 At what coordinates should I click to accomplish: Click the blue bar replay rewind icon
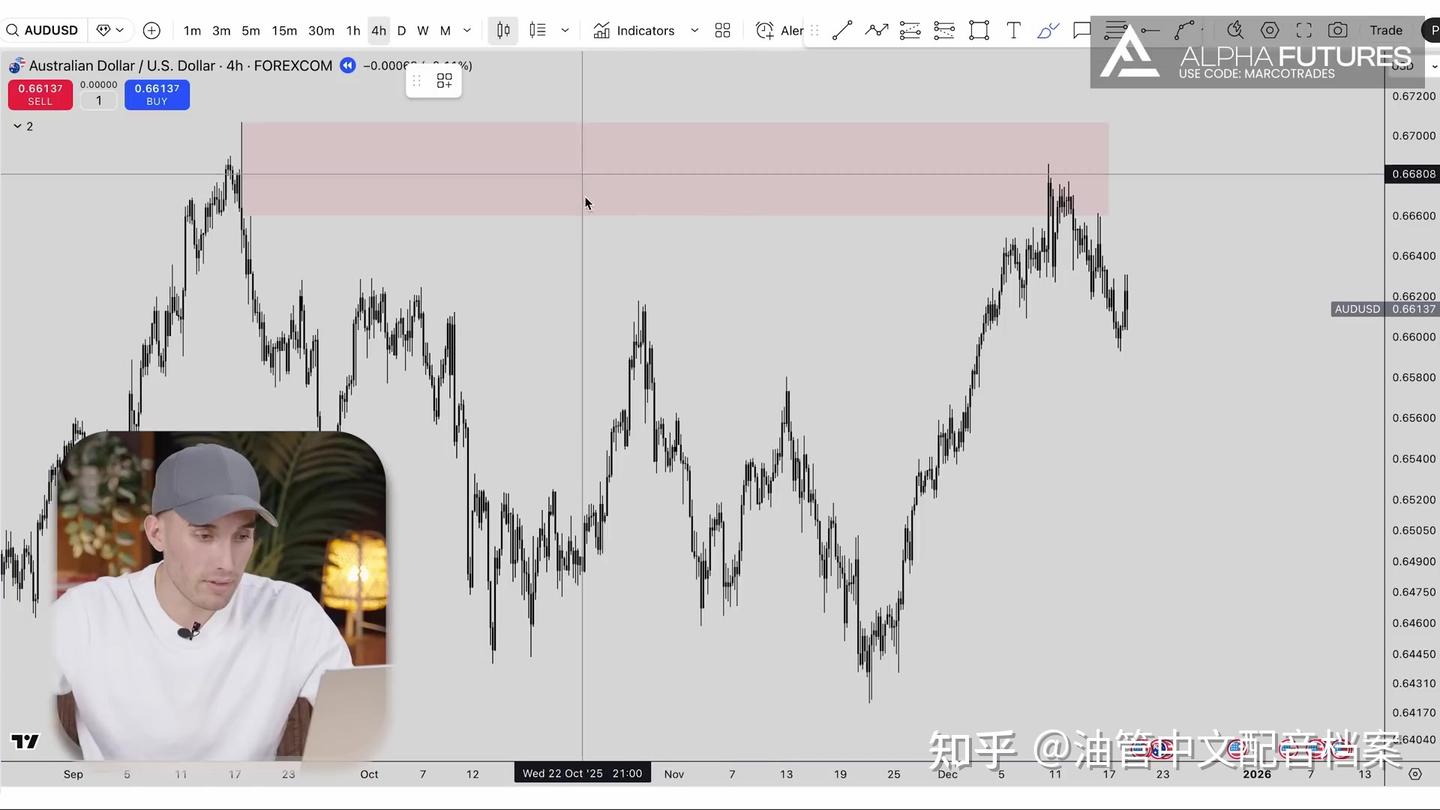347,66
